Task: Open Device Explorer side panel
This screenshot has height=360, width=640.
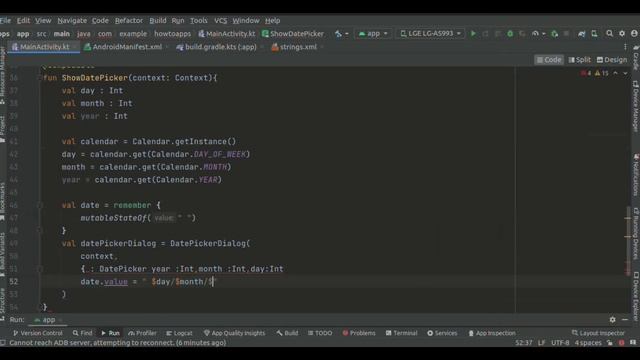Action: (636, 296)
